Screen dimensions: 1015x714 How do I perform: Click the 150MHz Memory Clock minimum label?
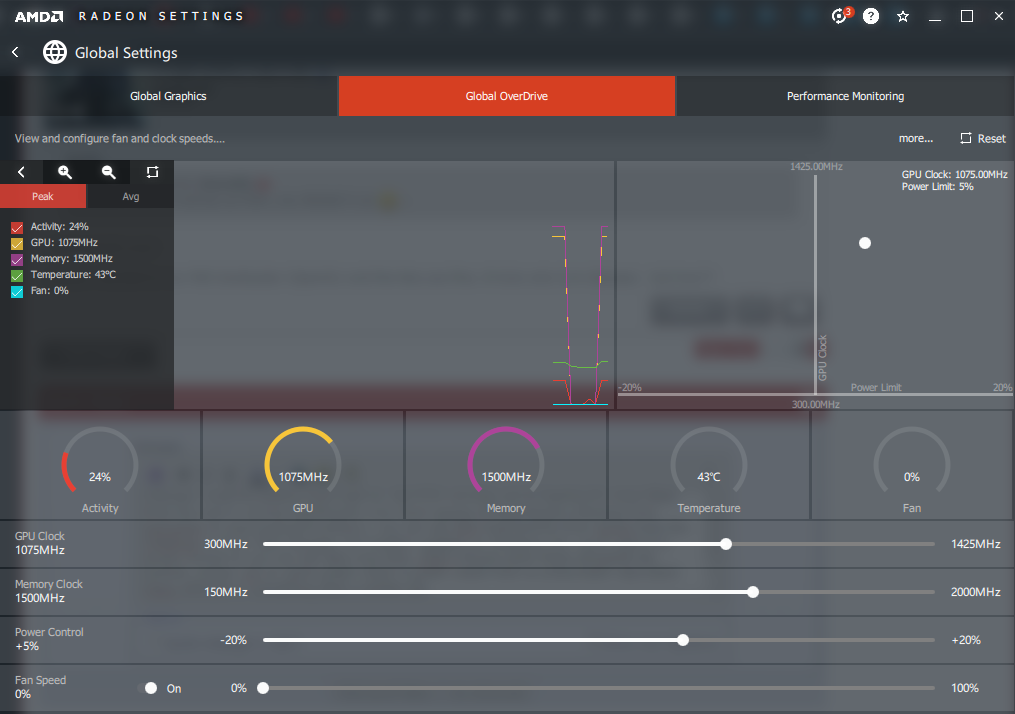coord(225,592)
